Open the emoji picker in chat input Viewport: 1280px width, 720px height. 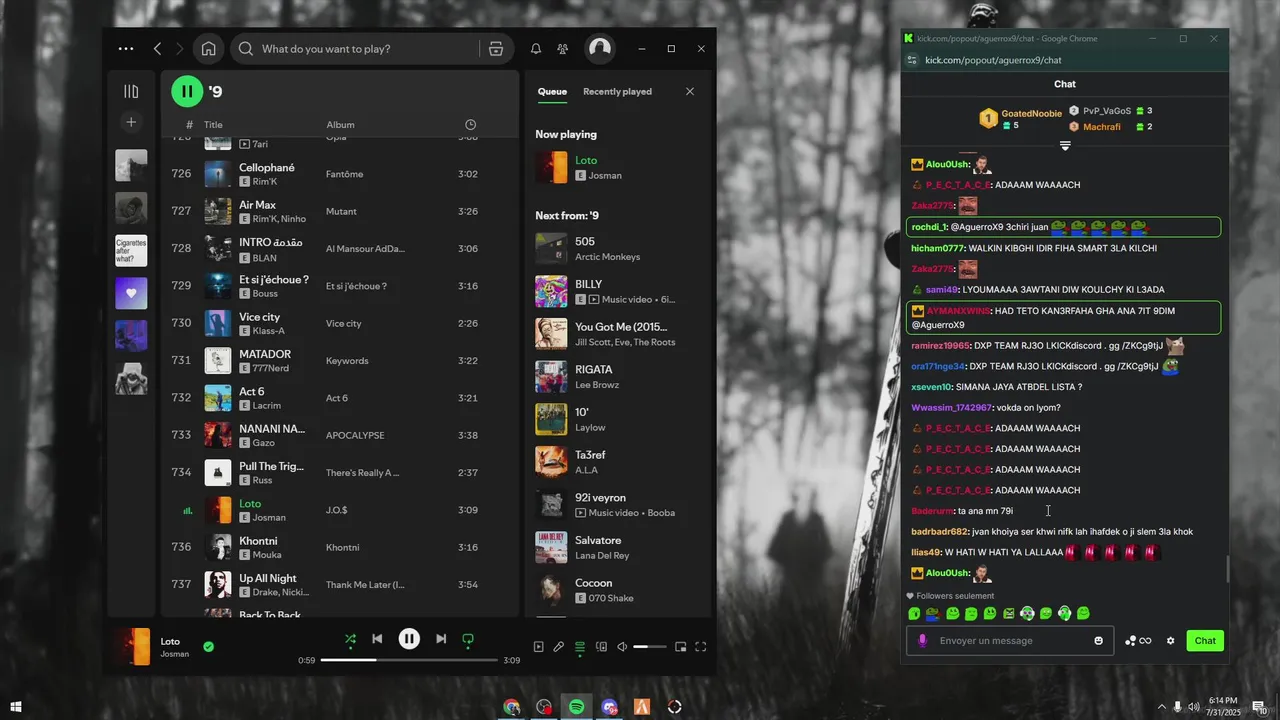pyautogui.click(x=1099, y=641)
